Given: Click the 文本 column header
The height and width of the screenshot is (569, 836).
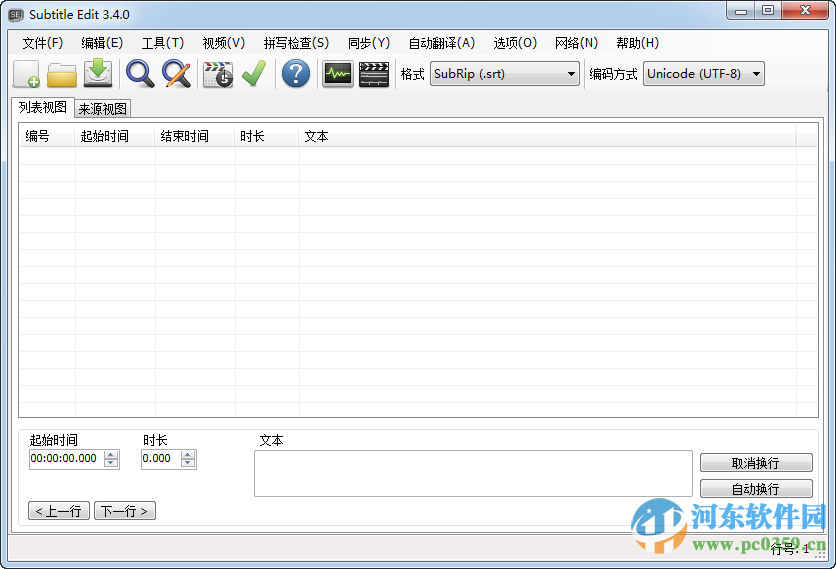Looking at the screenshot, I should tap(548, 136).
